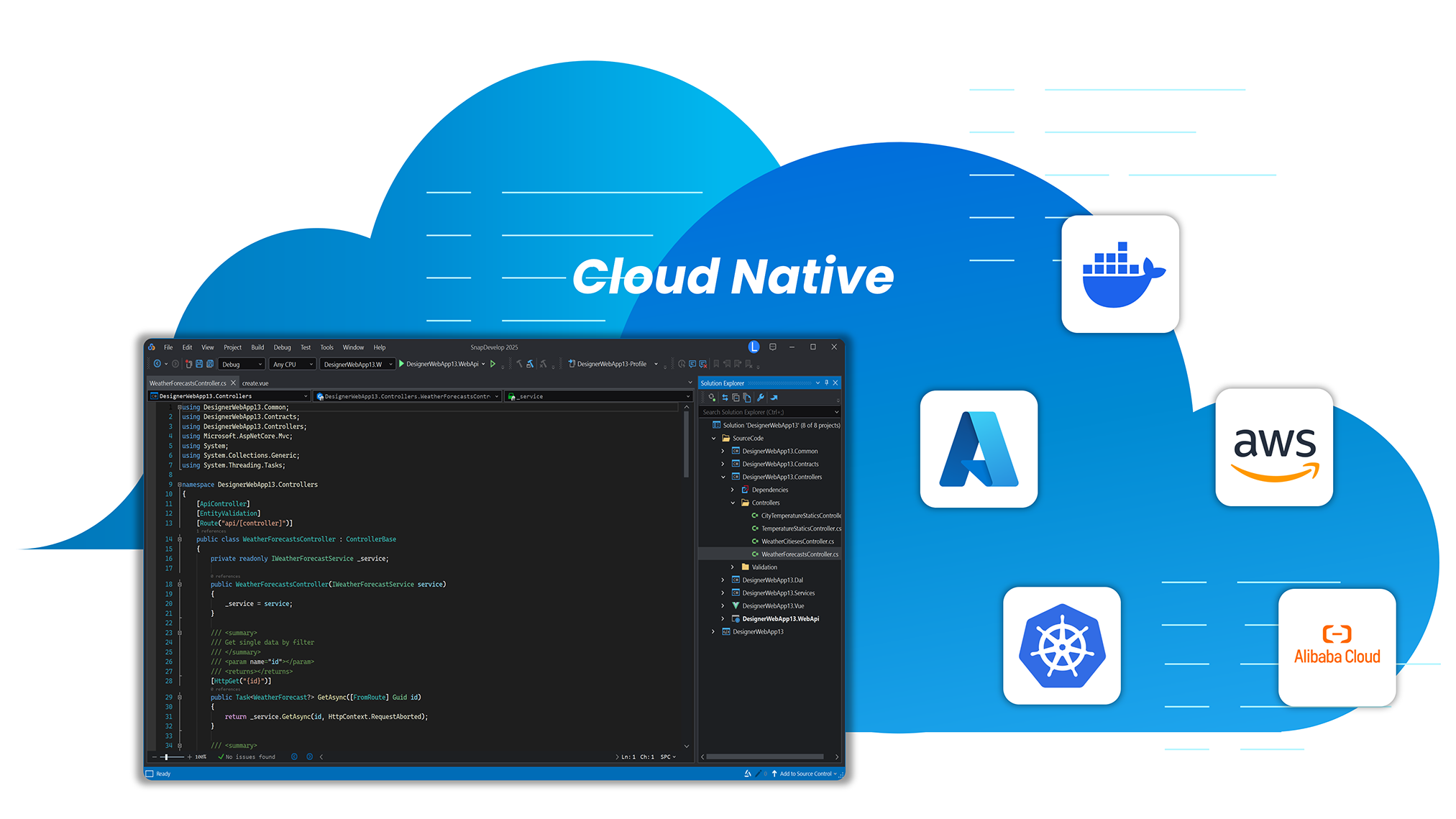Click the build solution icon
The height and width of the screenshot is (819, 1456).
tap(530, 364)
